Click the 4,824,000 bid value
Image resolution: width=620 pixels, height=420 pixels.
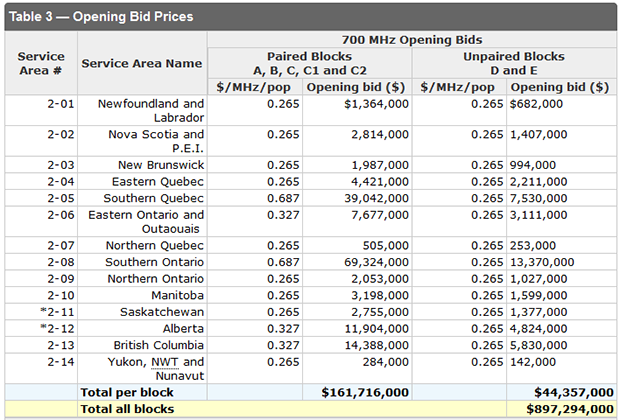click(539, 329)
